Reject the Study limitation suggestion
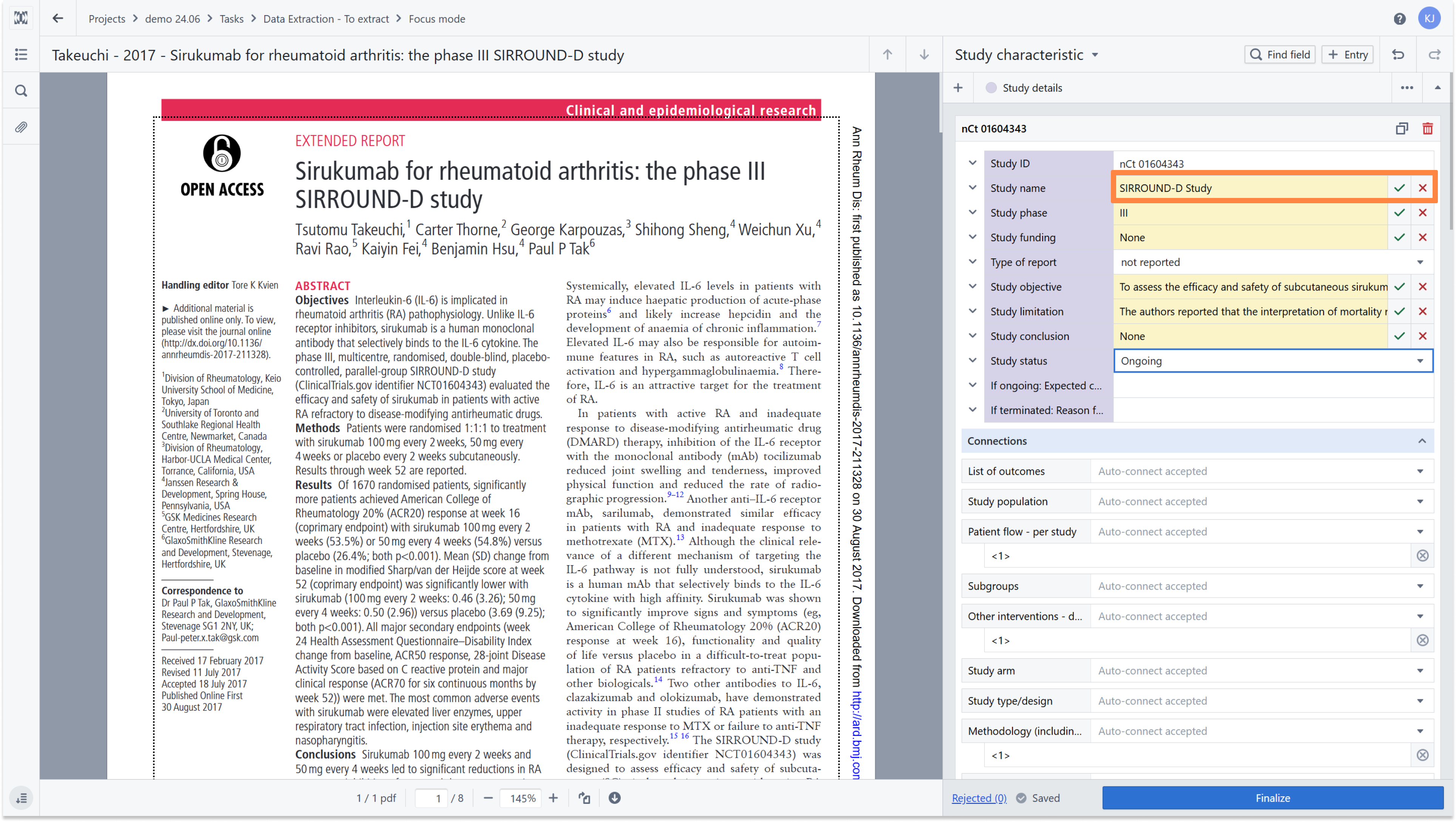Screen dimensions: 1456x822 pos(1422,312)
